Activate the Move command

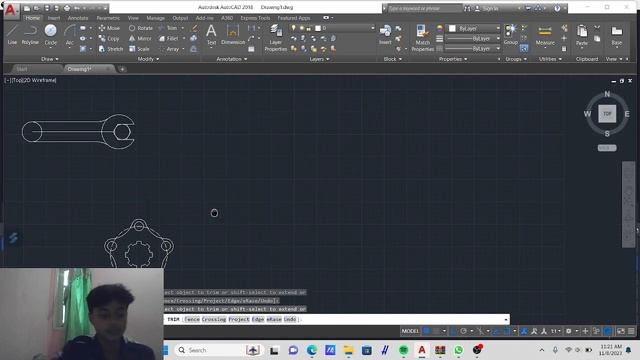(109, 28)
